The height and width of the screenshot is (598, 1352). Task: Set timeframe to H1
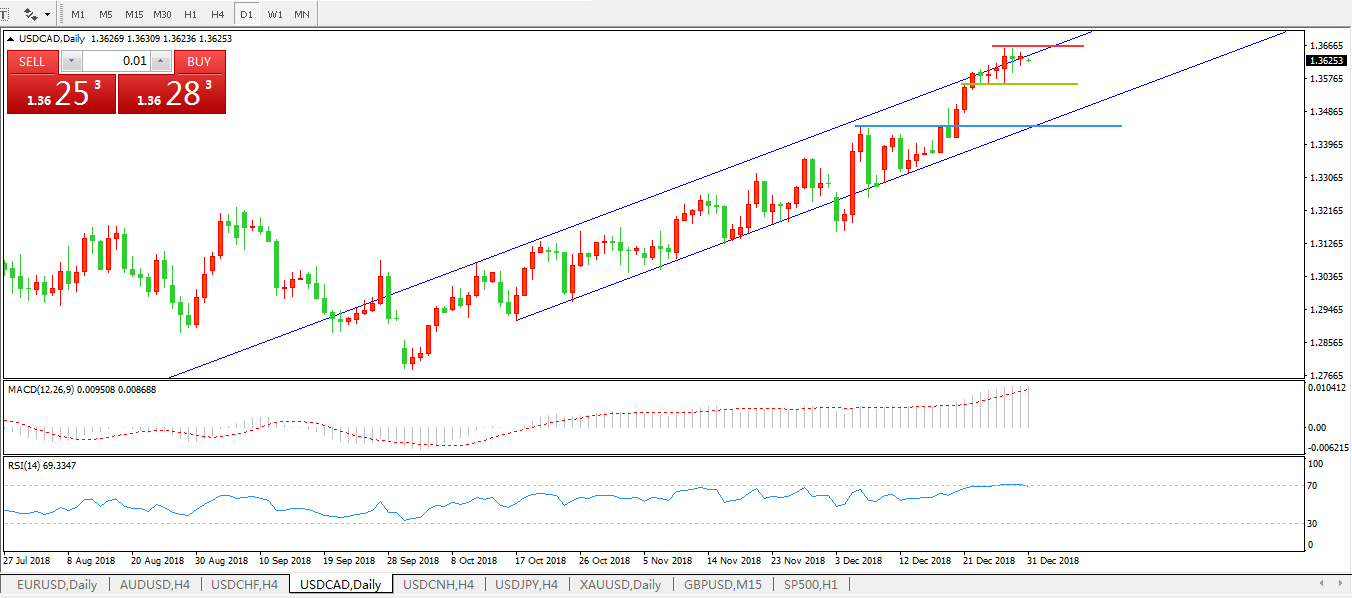tap(190, 15)
